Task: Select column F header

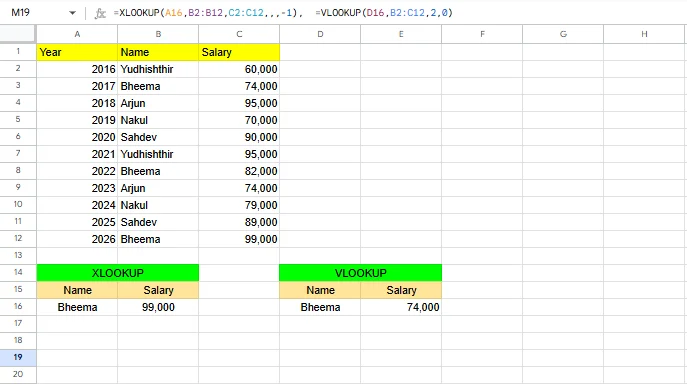Action: tap(482, 34)
